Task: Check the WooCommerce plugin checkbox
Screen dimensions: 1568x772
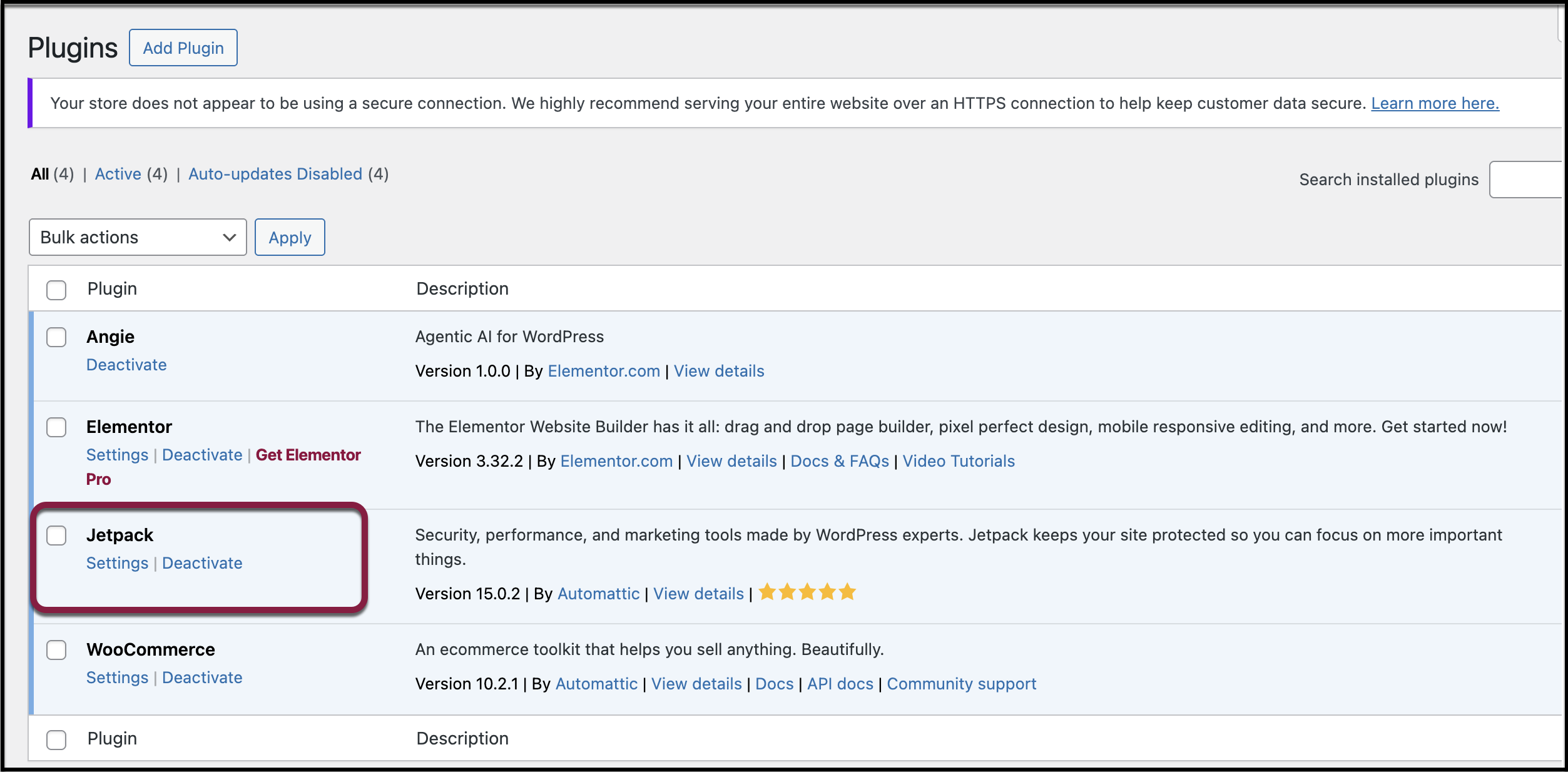Action: [x=56, y=650]
